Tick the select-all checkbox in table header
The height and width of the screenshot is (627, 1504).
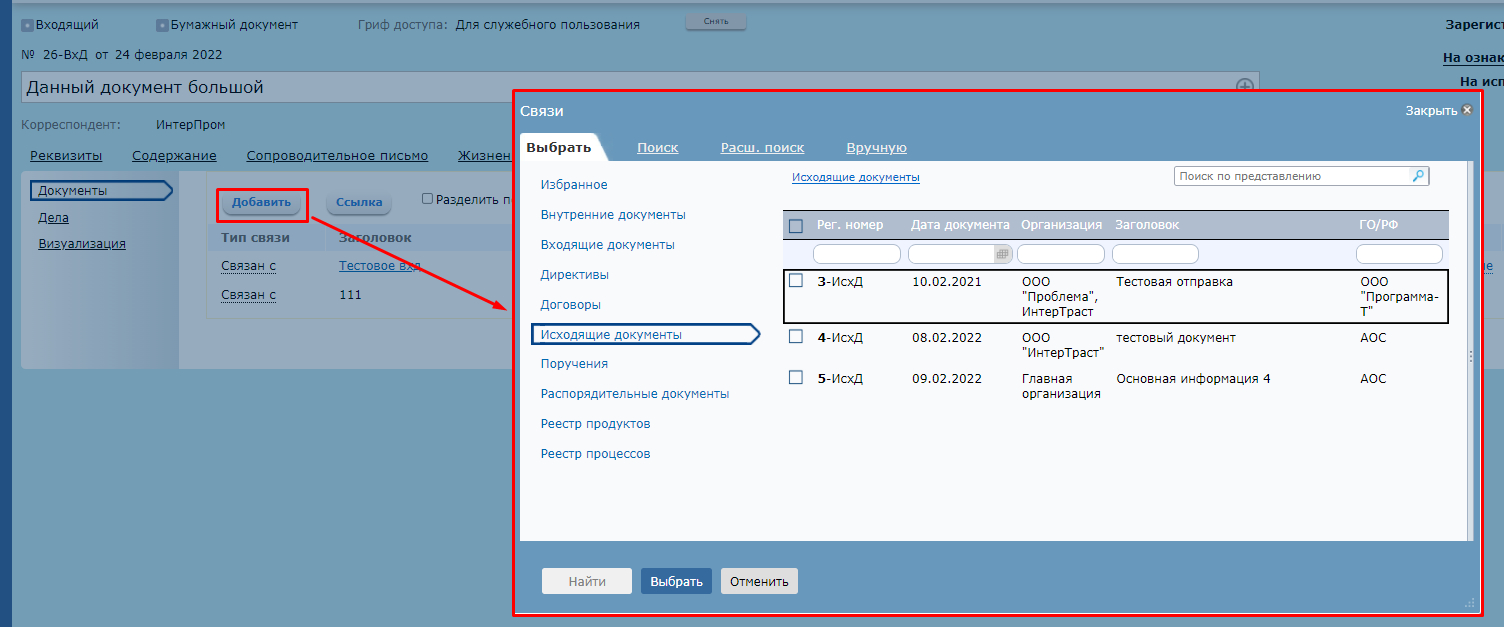[x=796, y=226]
